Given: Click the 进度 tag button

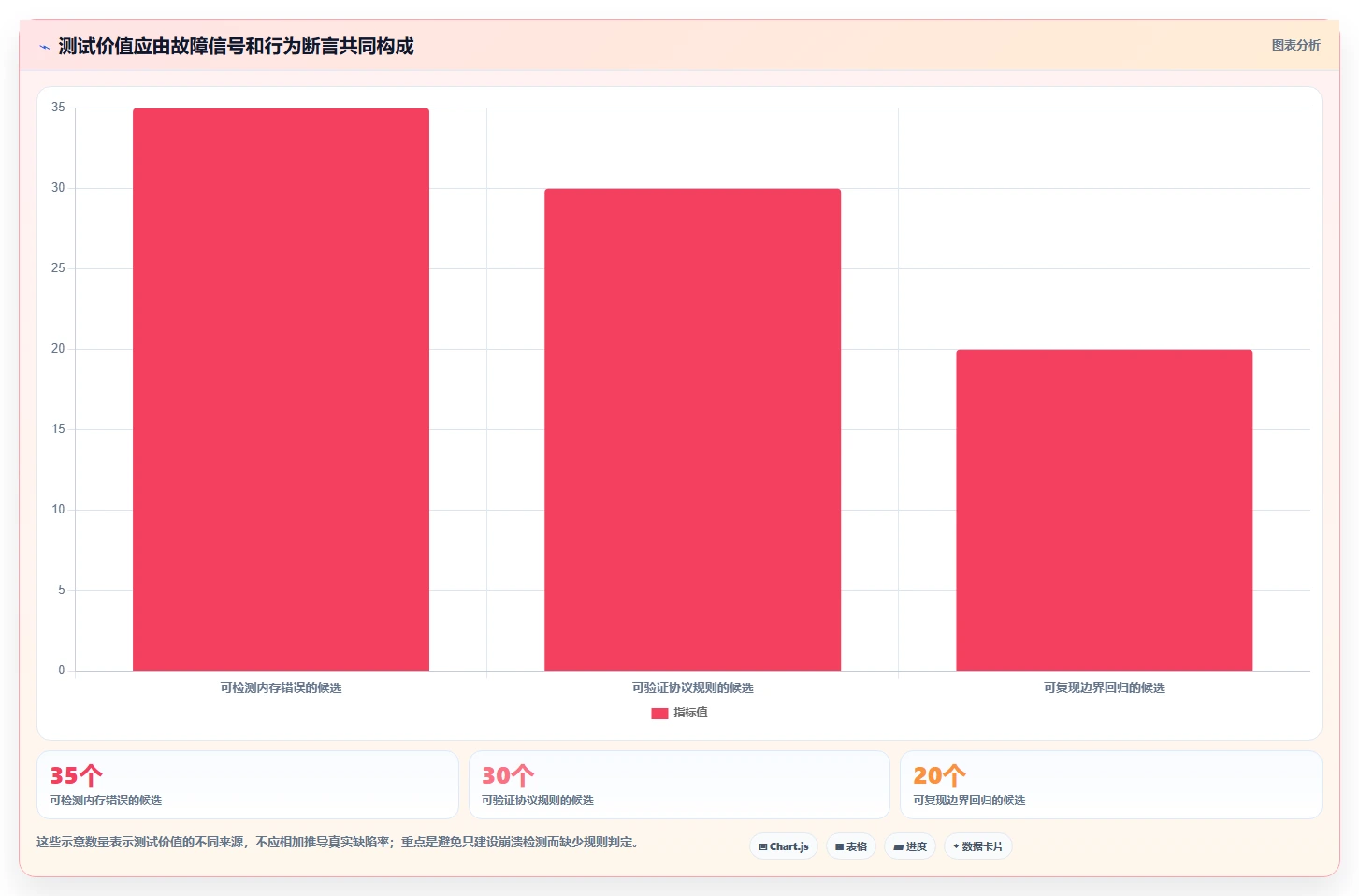Looking at the screenshot, I should coord(910,846).
